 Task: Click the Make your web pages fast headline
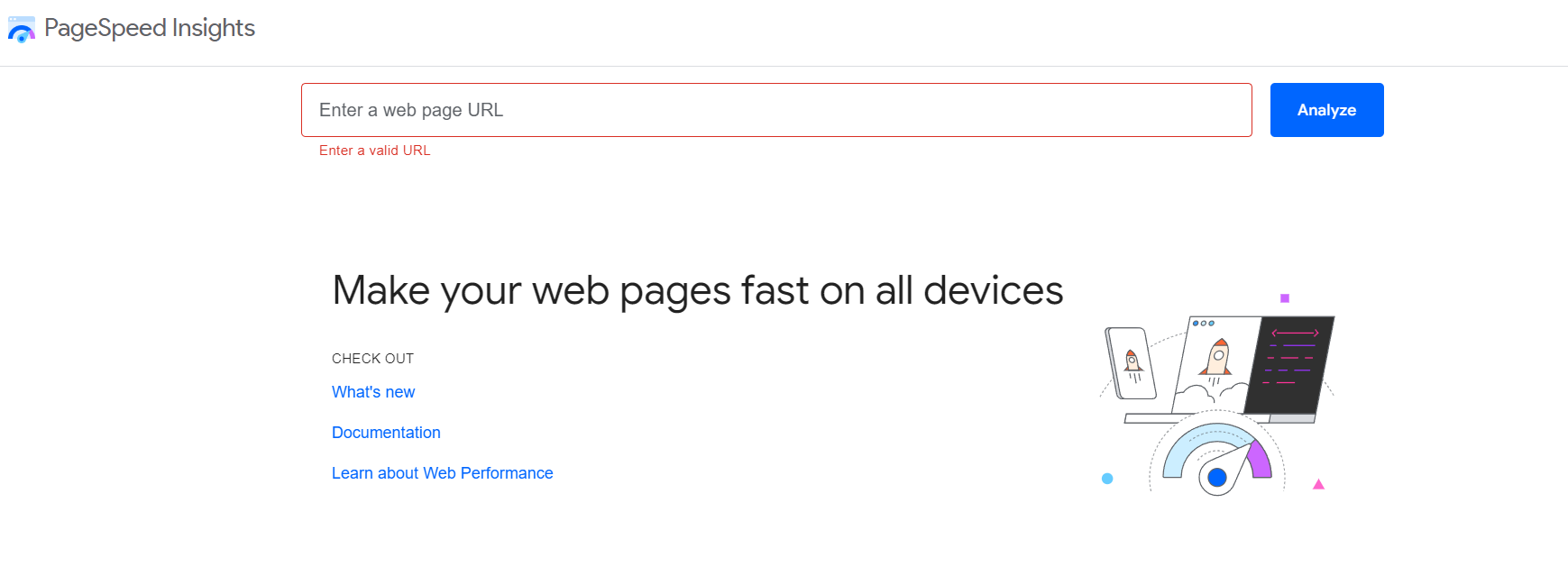click(698, 289)
